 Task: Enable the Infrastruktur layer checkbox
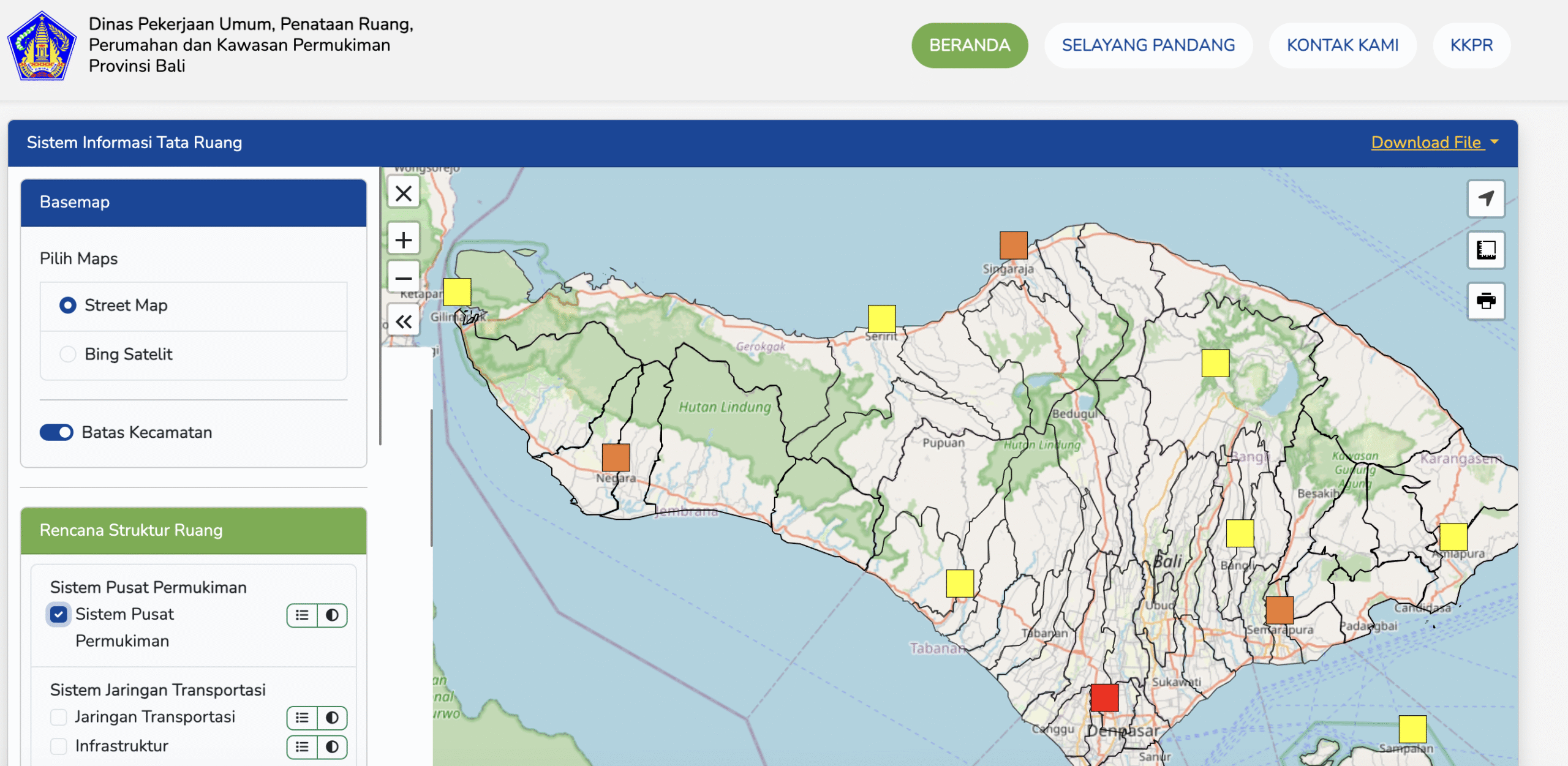coord(59,746)
